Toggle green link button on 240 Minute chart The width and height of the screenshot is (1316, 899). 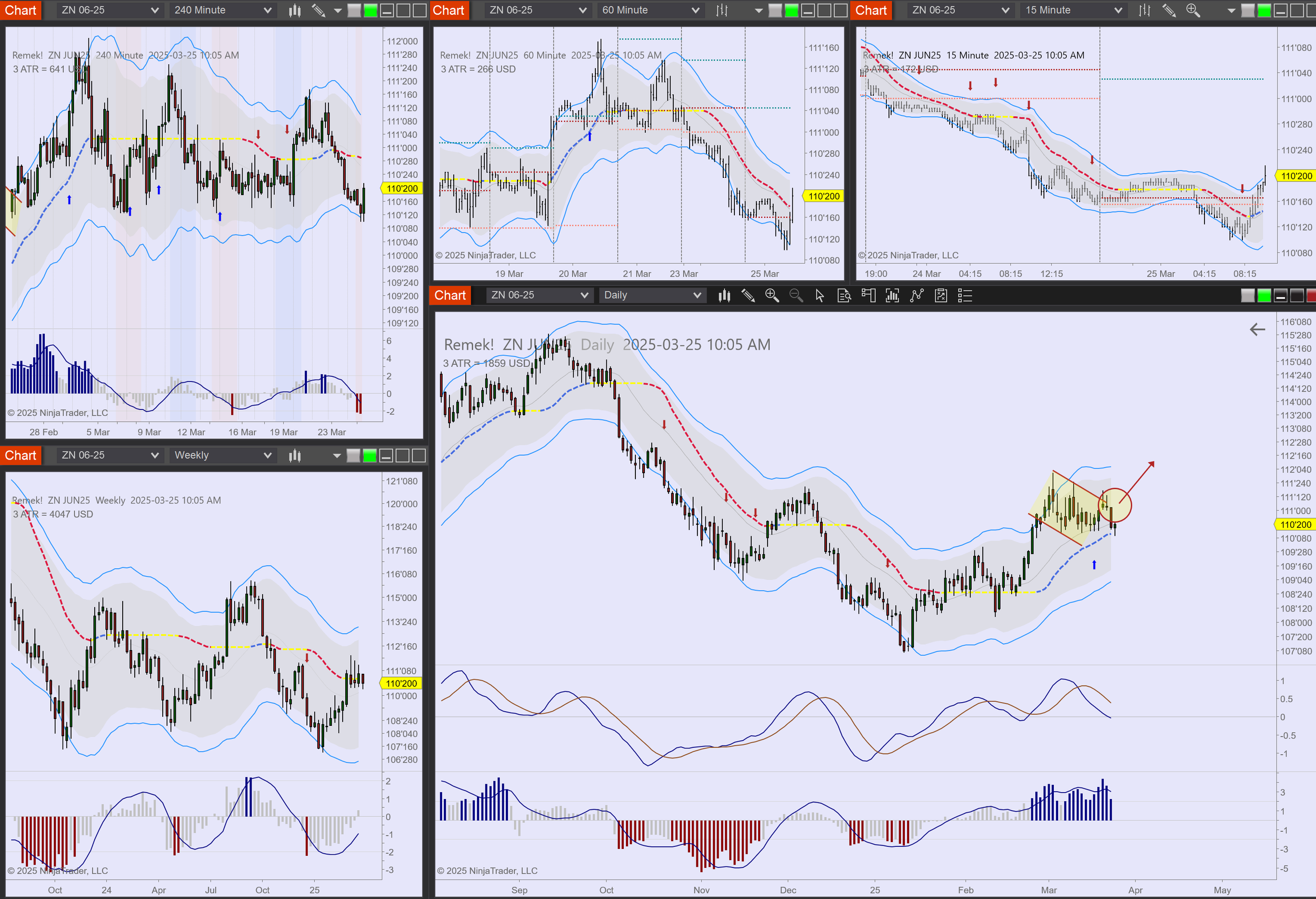point(371,10)
